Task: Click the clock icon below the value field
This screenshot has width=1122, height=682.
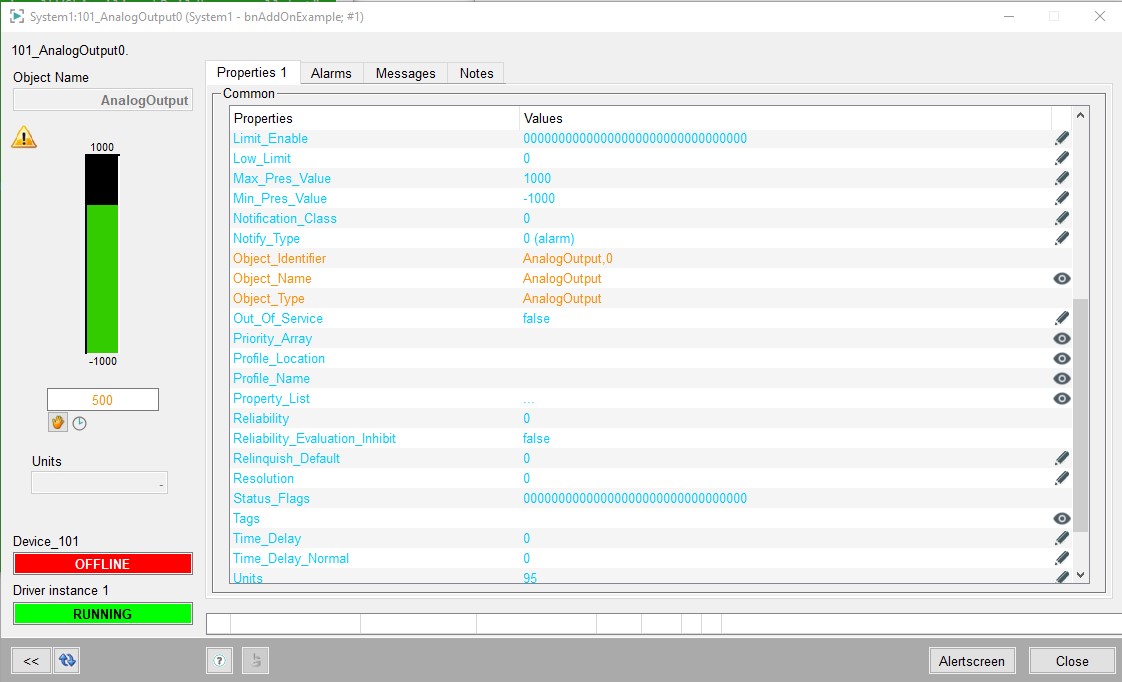Action: click(80, 423)
